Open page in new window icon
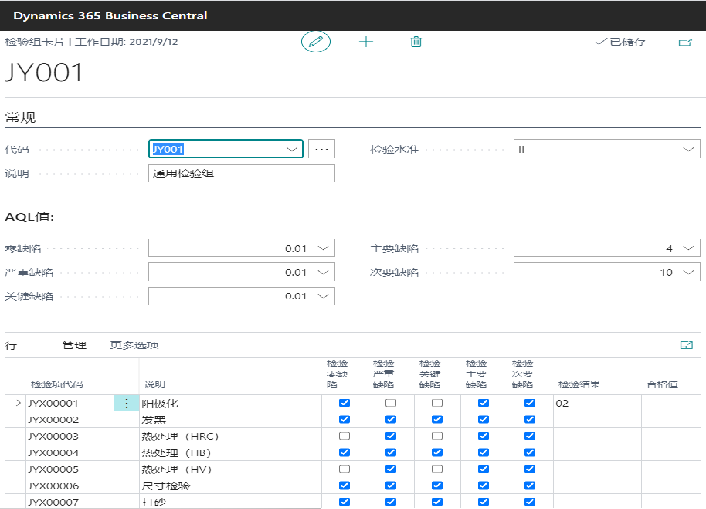706x509 pixels. pyautogui.click(x=685, y=42)
